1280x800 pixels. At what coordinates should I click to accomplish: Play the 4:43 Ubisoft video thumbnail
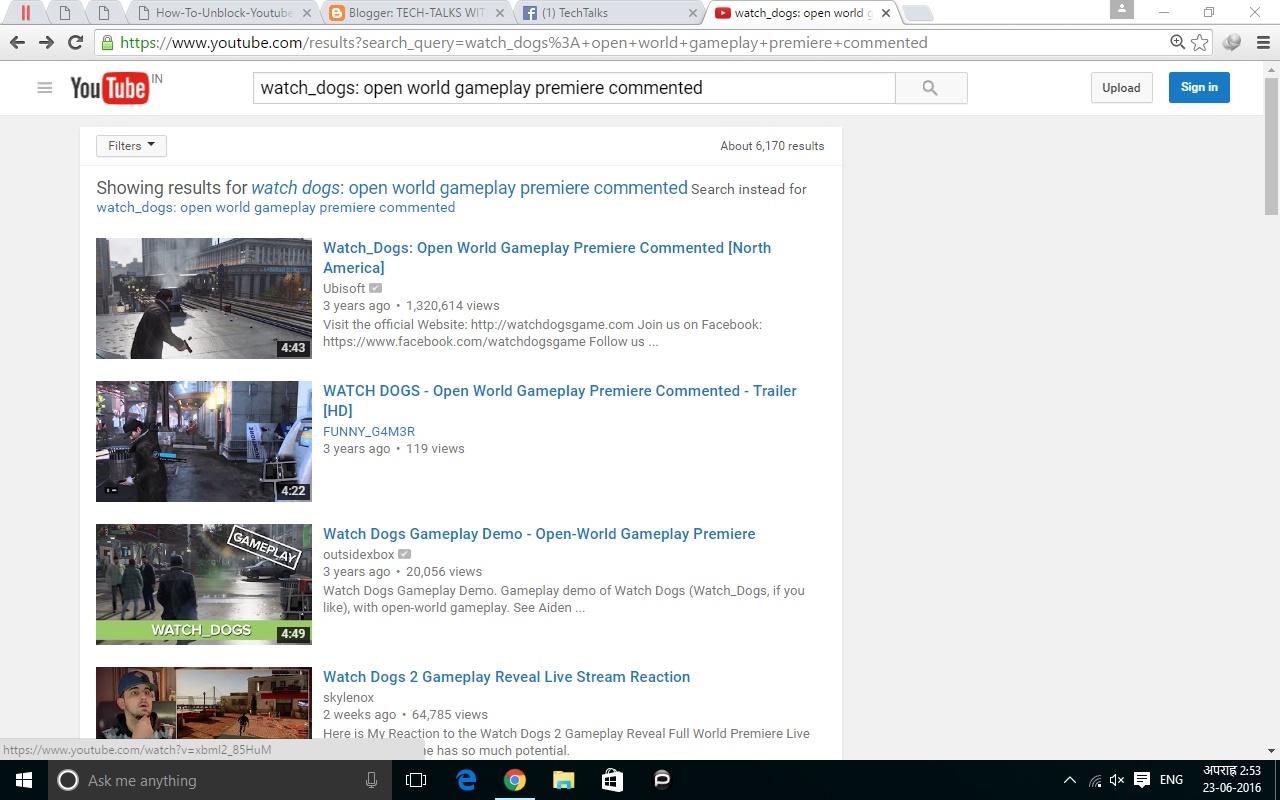204,298
